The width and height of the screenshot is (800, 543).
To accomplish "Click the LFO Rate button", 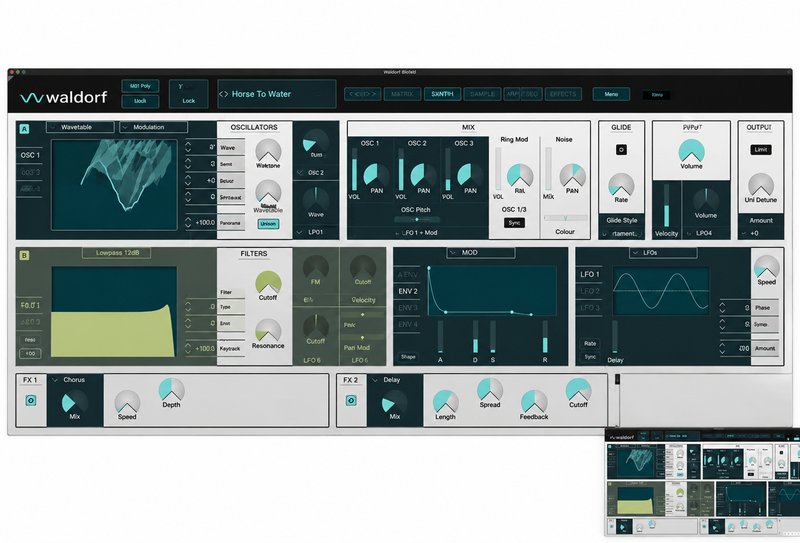I will 590,343.
